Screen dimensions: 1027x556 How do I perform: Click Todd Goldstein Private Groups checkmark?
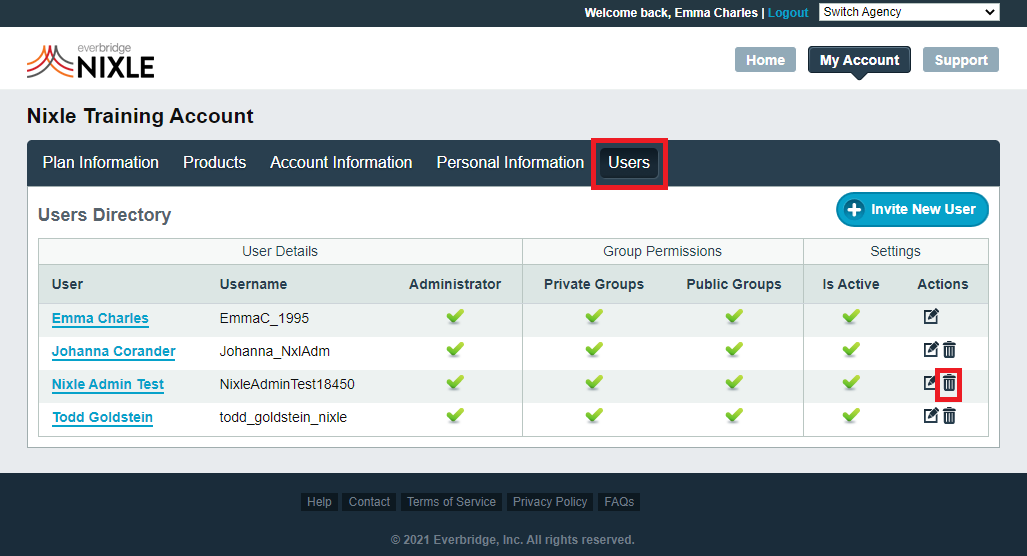tap(594, 416)
